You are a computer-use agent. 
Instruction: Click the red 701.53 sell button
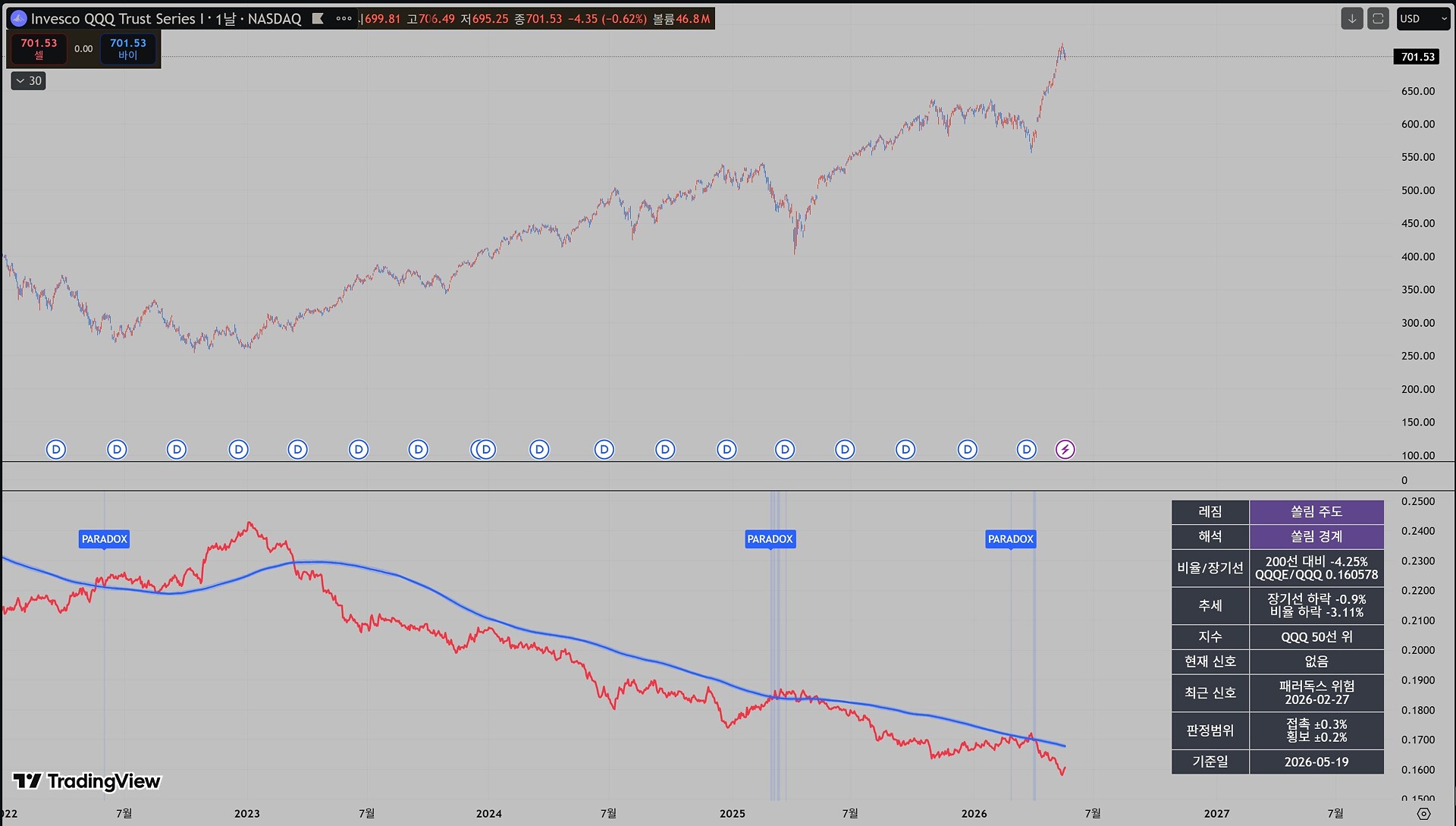click(x=39, y=49)
